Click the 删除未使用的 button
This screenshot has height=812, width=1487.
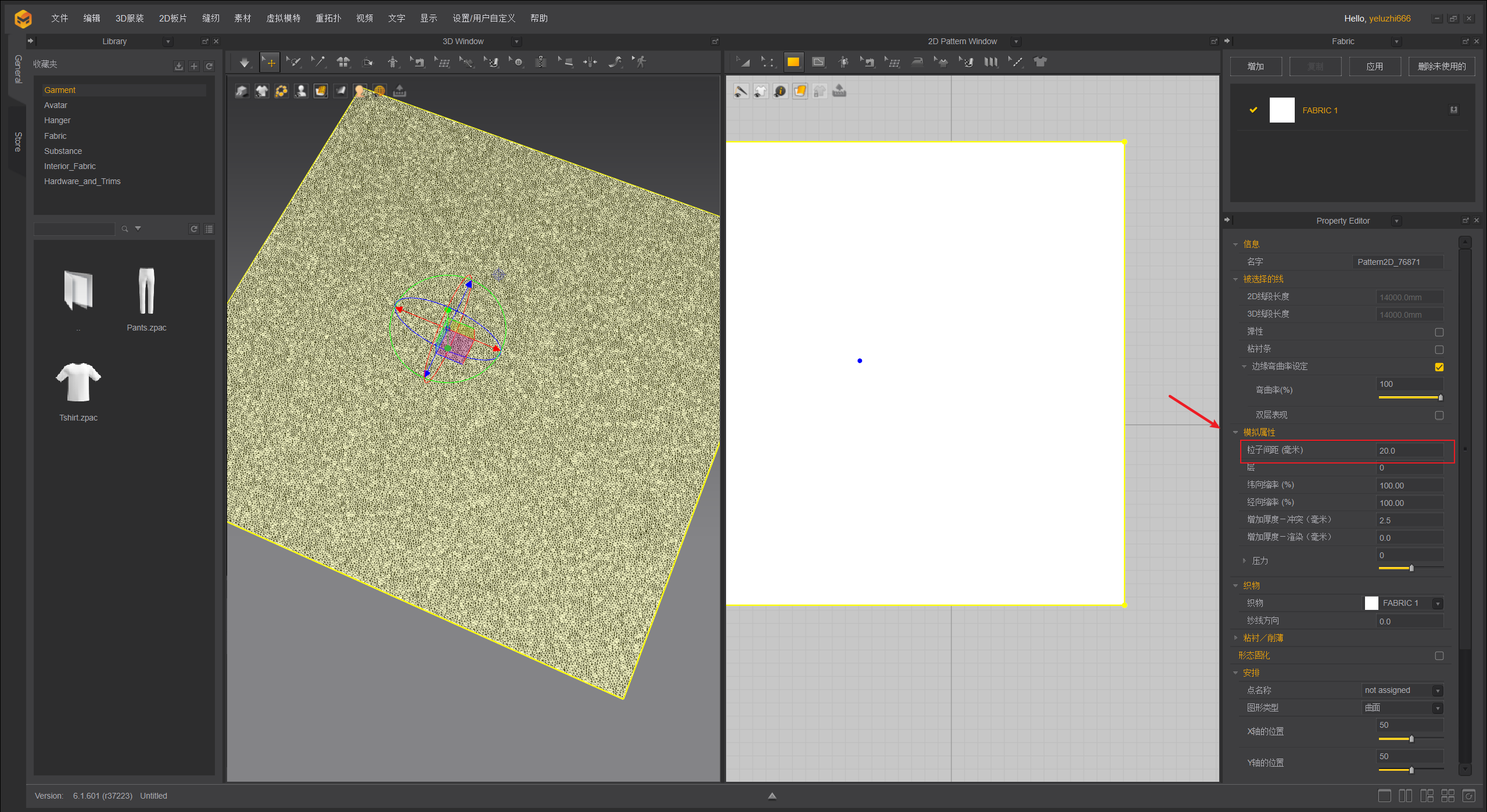point(1441,67)
